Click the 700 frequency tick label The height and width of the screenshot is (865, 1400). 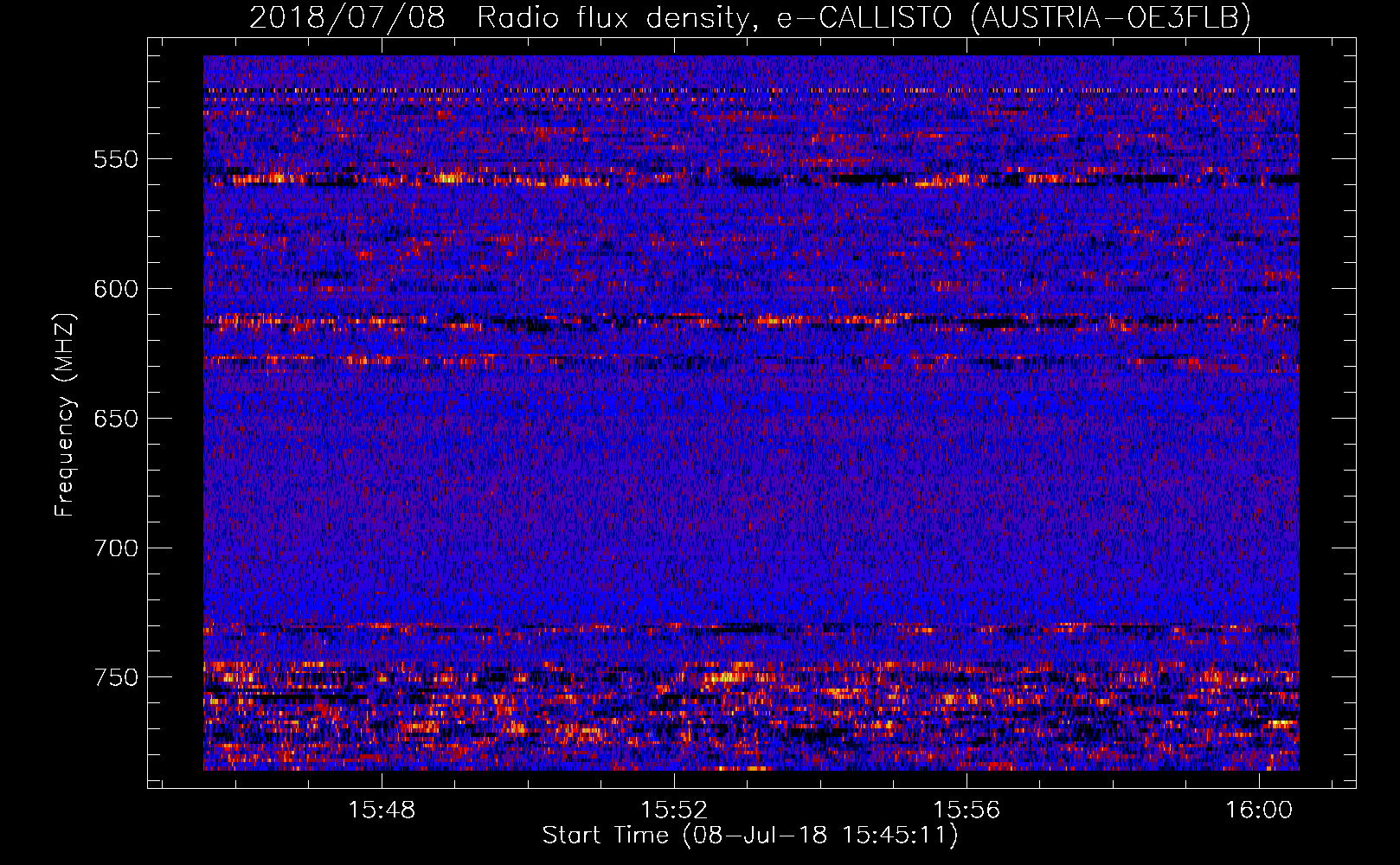(x=116, y=548)
